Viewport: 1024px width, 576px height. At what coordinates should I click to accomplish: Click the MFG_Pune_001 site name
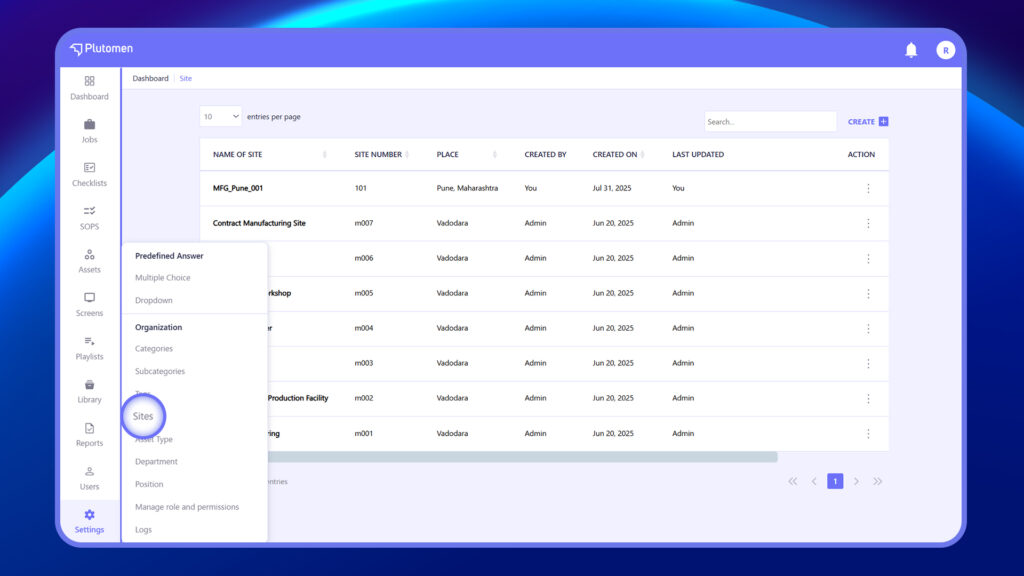[238, 188]
